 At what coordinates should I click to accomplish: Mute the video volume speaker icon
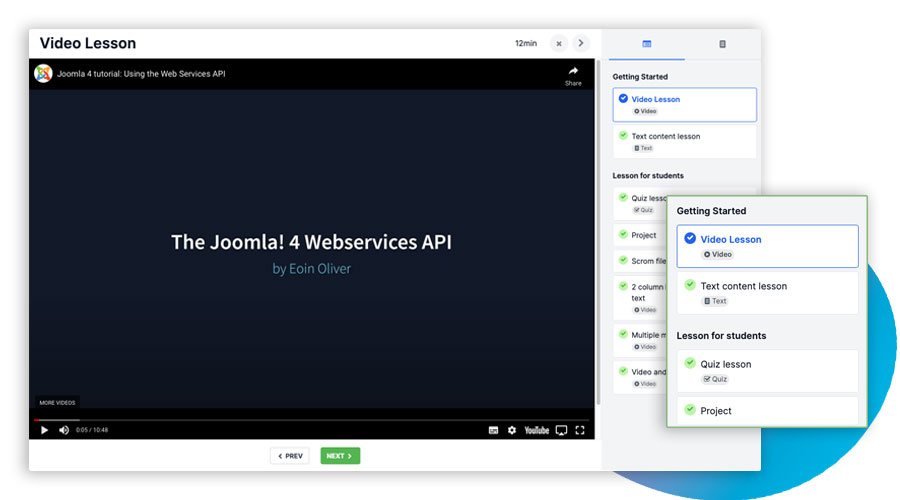click(64, 430)
